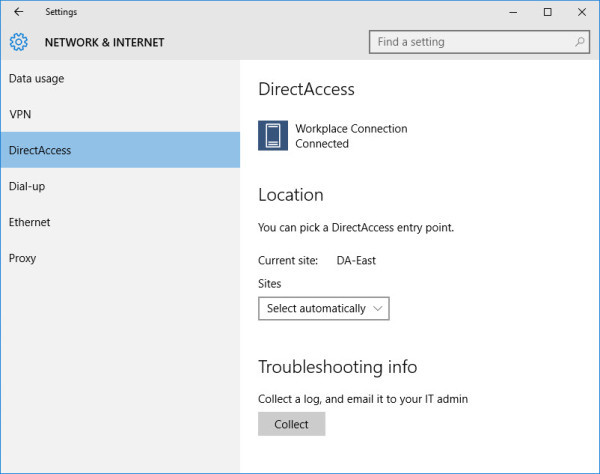The image size is (600, 474).
Task: Click the DA-East current site value
Action: [x=356, y=260]
